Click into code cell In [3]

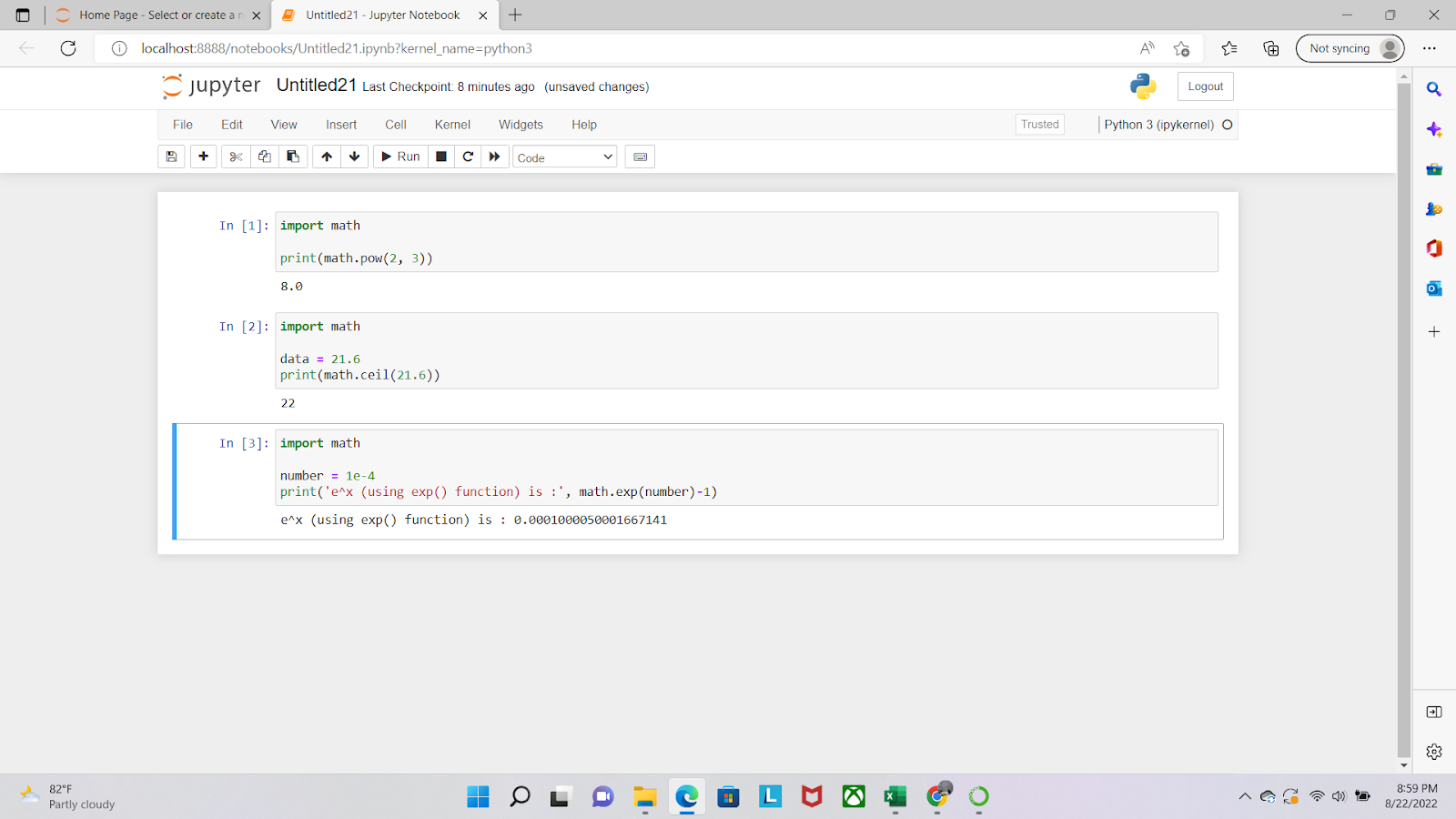point(746,468)
